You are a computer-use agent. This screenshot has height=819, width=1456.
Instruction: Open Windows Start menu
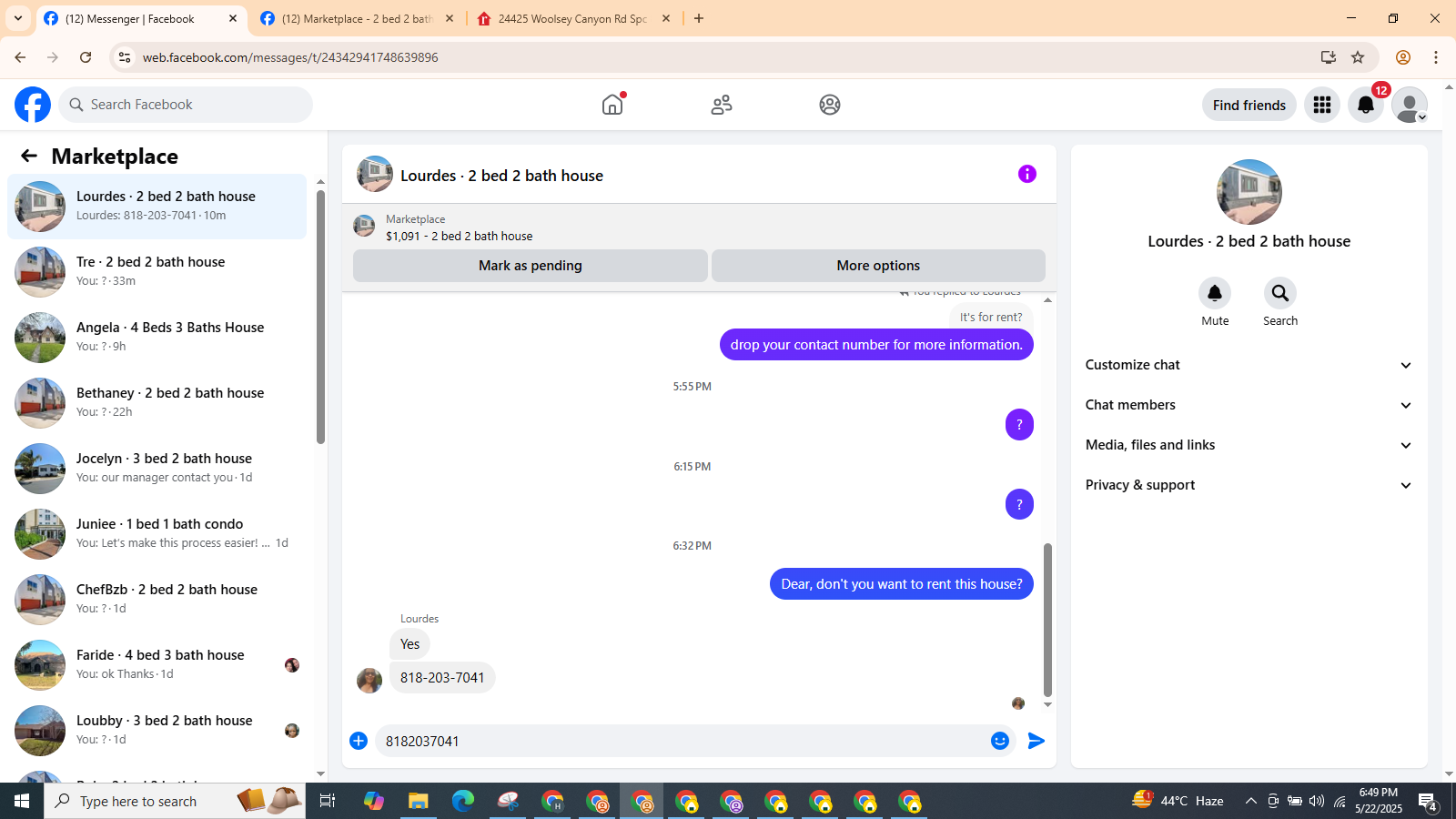pyautogui.click(x=22, y=801)
